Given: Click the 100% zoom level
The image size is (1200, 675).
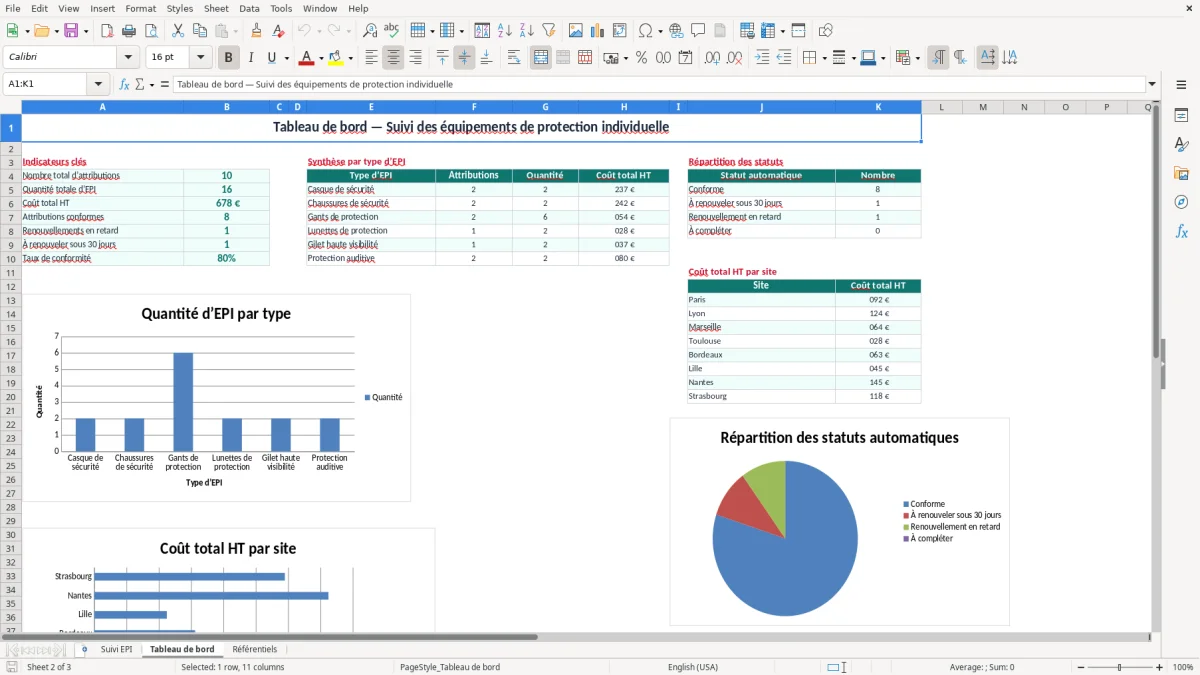Looking at the screenshot, I should coord(1183,667).
